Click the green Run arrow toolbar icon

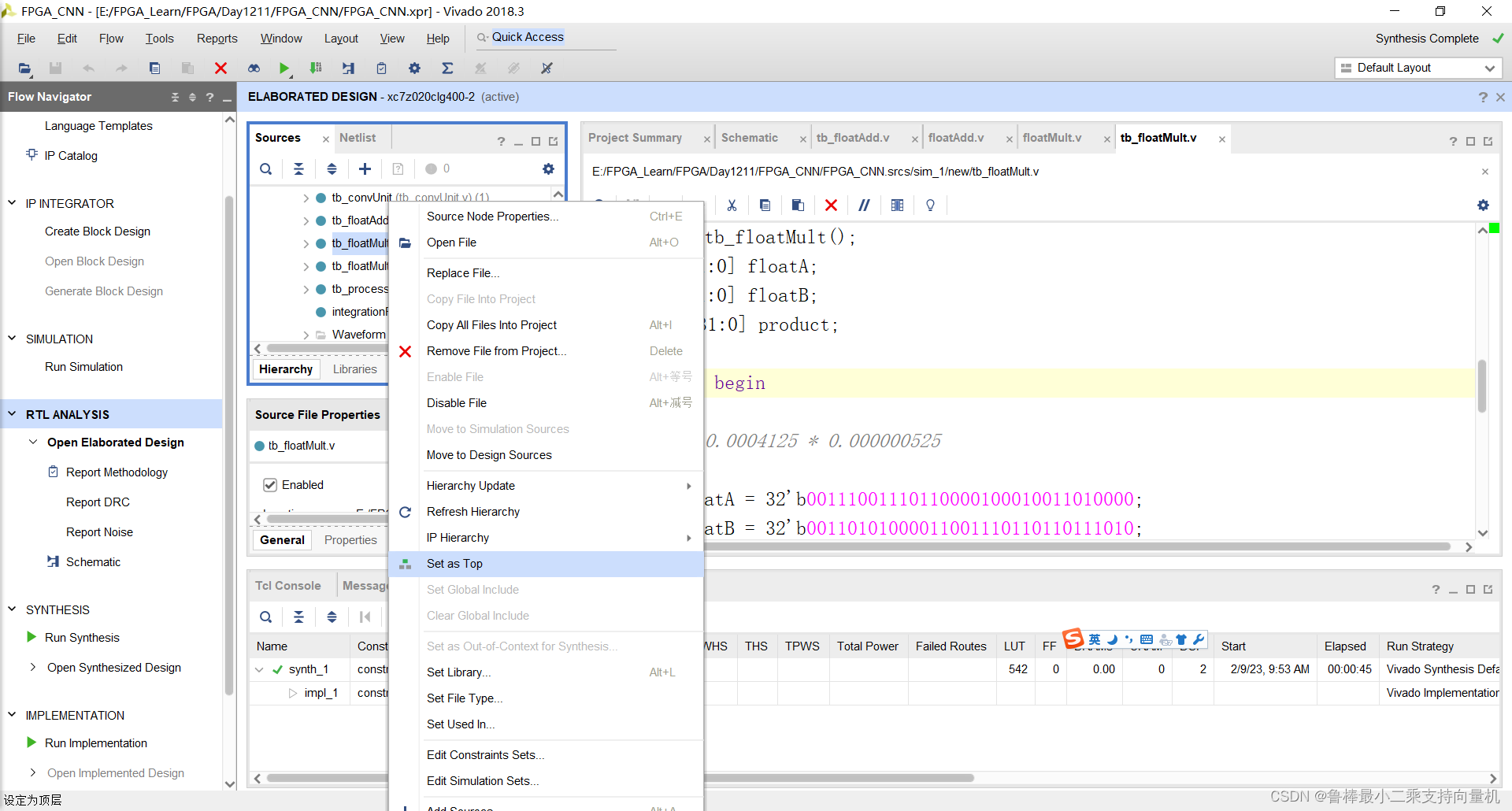tap(284, 69)
